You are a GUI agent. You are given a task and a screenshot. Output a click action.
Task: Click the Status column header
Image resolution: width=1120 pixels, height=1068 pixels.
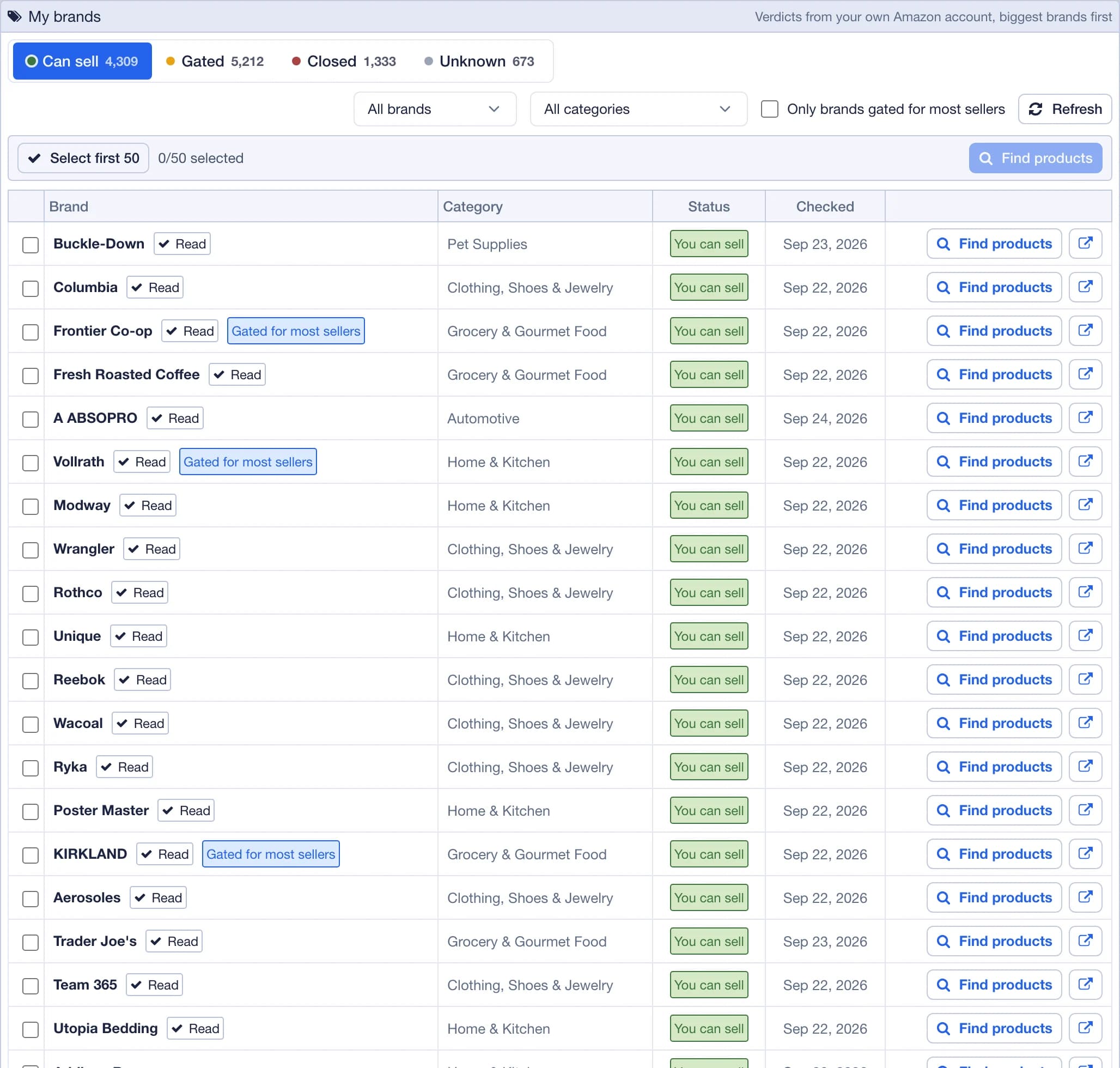(x=709, y=206)
